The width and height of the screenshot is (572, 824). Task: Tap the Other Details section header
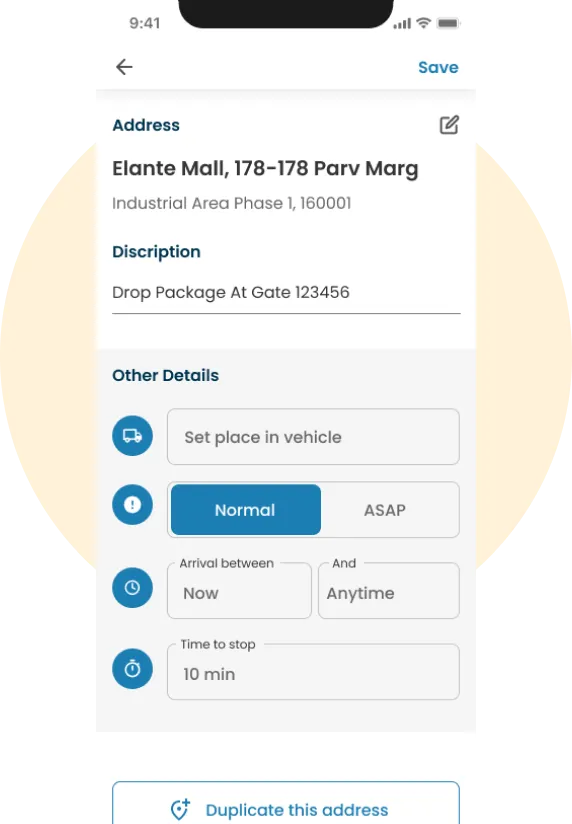coord(166,375)
